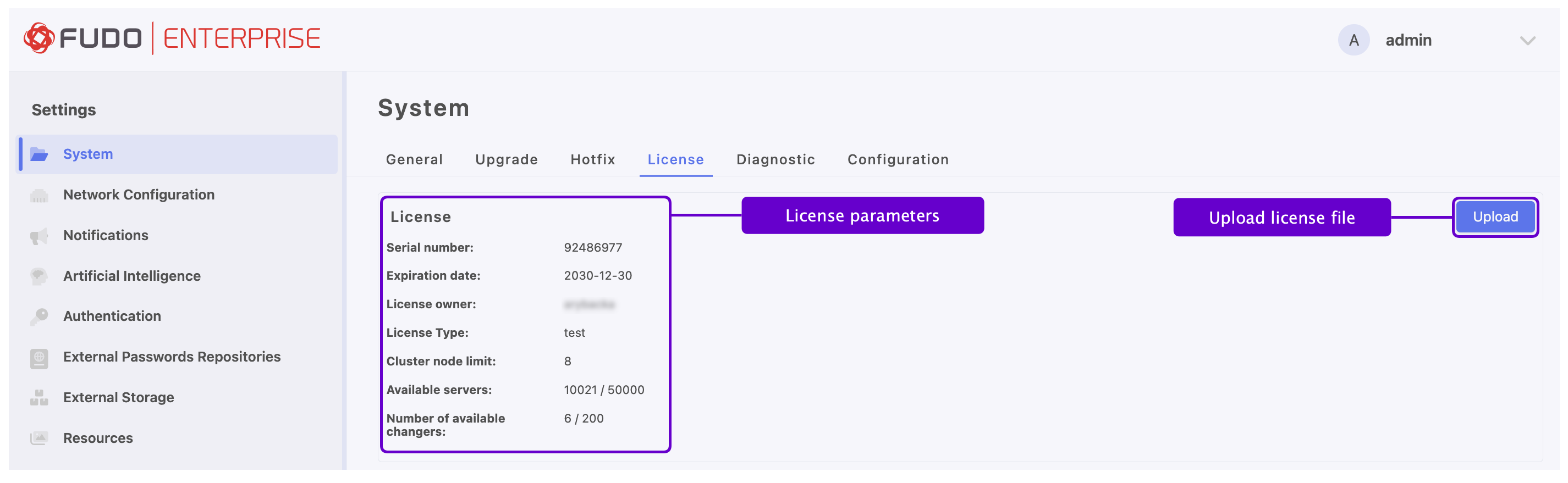Image resolution: width=1568 pixels, height=483 pixels.
Task: Go to the Diagnostic tab
Action: point(775,159)
